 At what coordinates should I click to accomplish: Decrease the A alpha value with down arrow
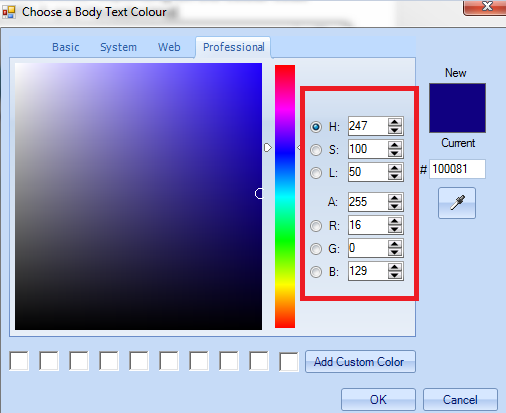395,206
